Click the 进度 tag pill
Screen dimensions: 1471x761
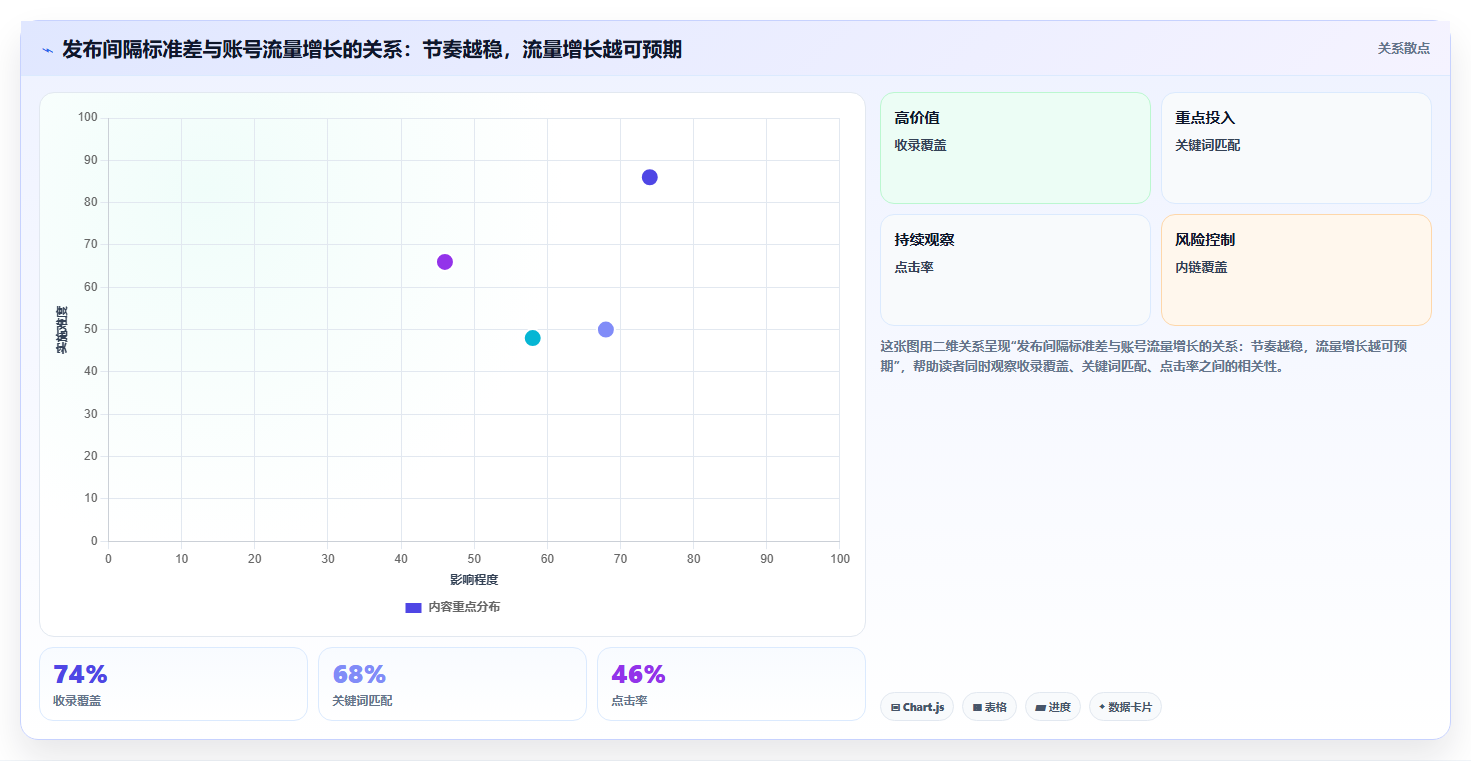click(1053, 707)
